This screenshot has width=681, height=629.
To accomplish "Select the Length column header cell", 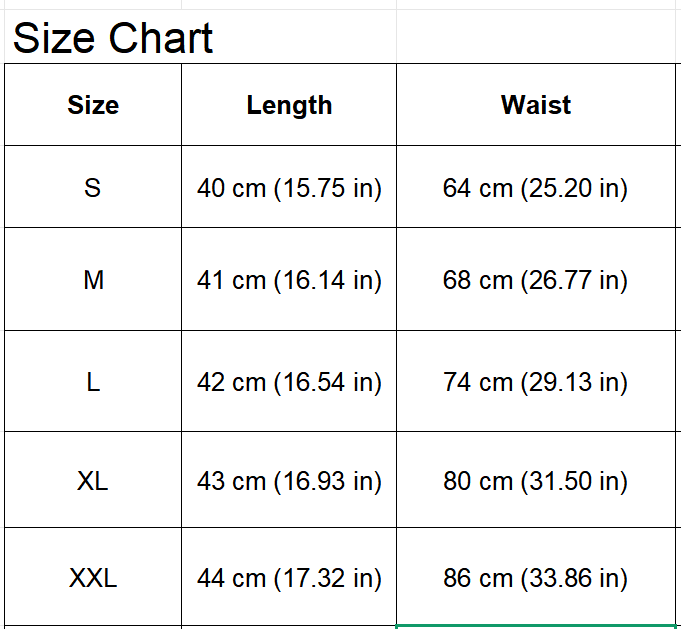I will point(289,105).
